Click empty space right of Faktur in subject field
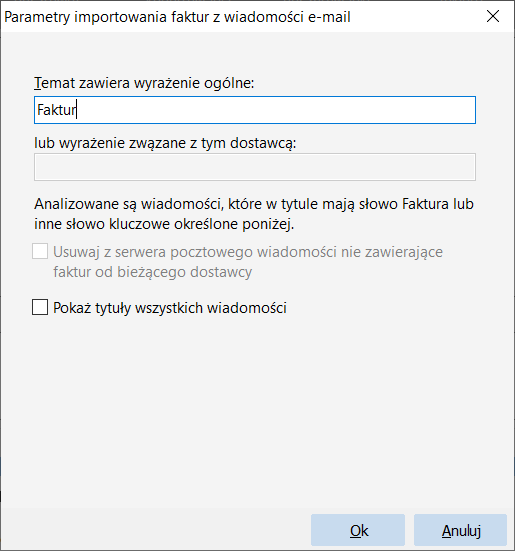Screen dimensions: 515x551 click(274, 110)
